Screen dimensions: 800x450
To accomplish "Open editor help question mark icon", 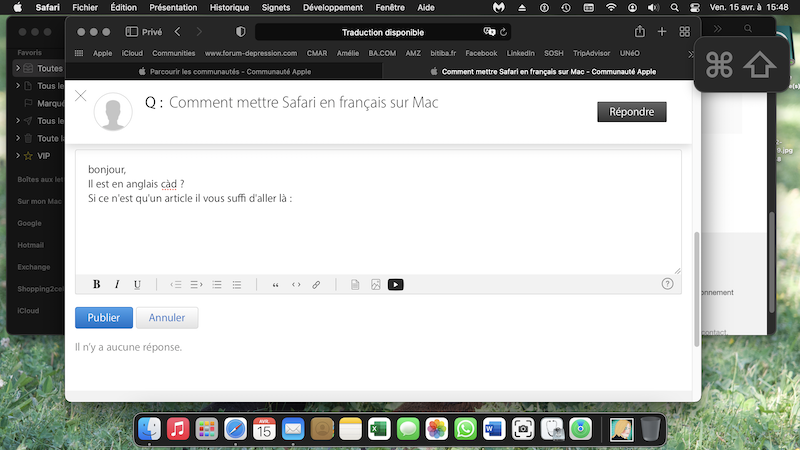I will click(668, 284).
